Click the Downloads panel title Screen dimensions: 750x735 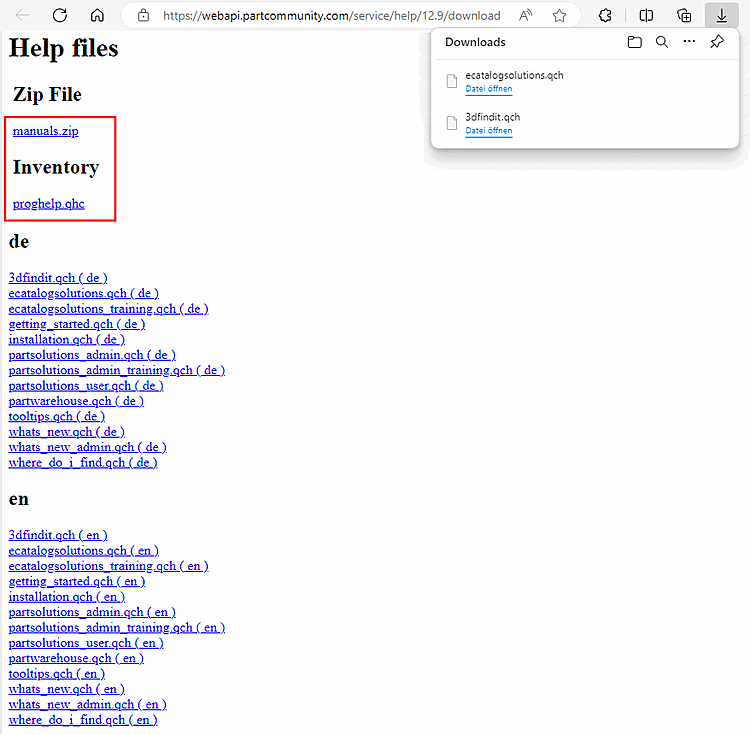[x=475, y=42]
